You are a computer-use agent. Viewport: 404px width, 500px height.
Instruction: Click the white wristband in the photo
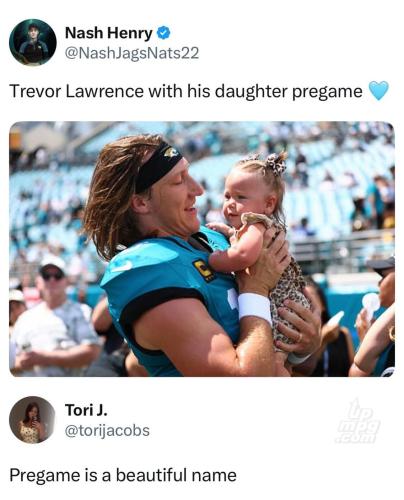point(255,307)
